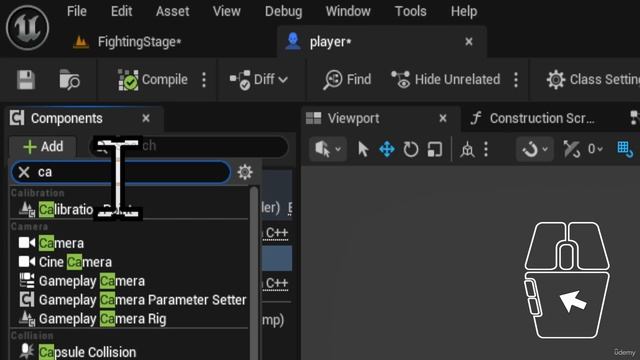Click the Find button
640x360 pixels.
coord(347,79)
